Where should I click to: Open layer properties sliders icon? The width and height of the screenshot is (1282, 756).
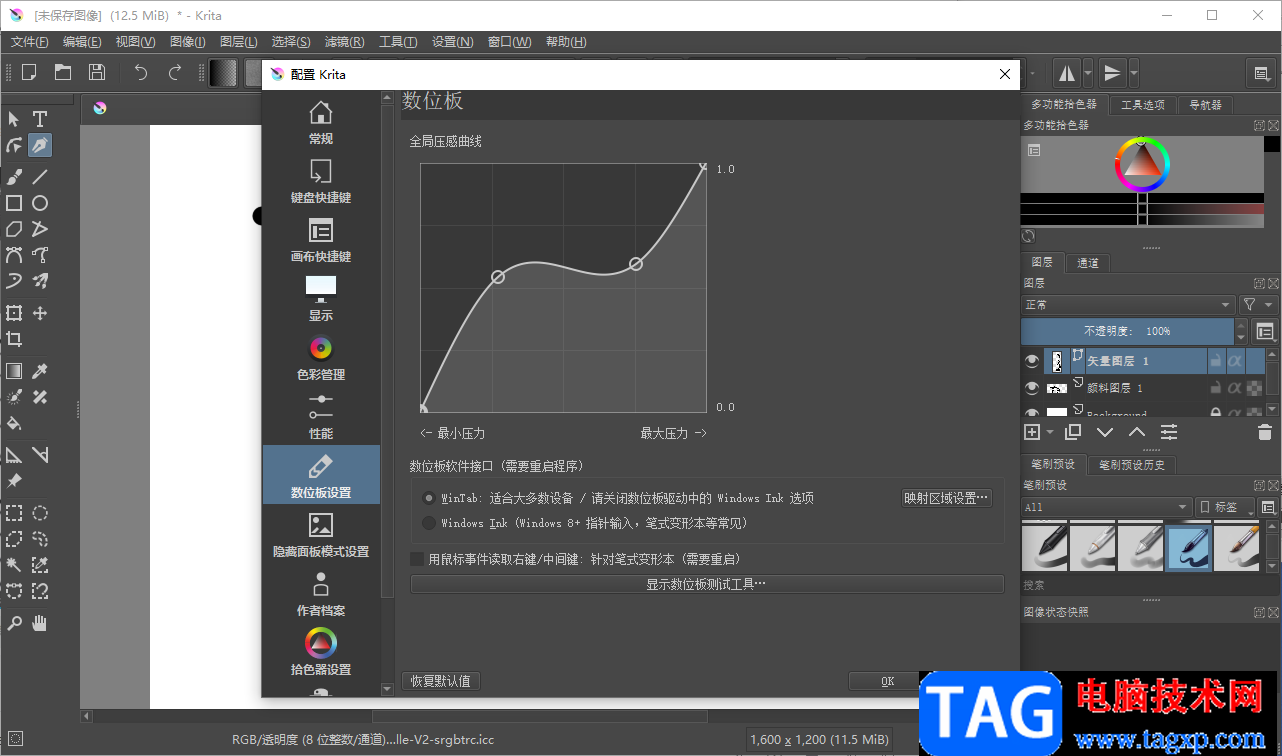(x=1169, y=432)
